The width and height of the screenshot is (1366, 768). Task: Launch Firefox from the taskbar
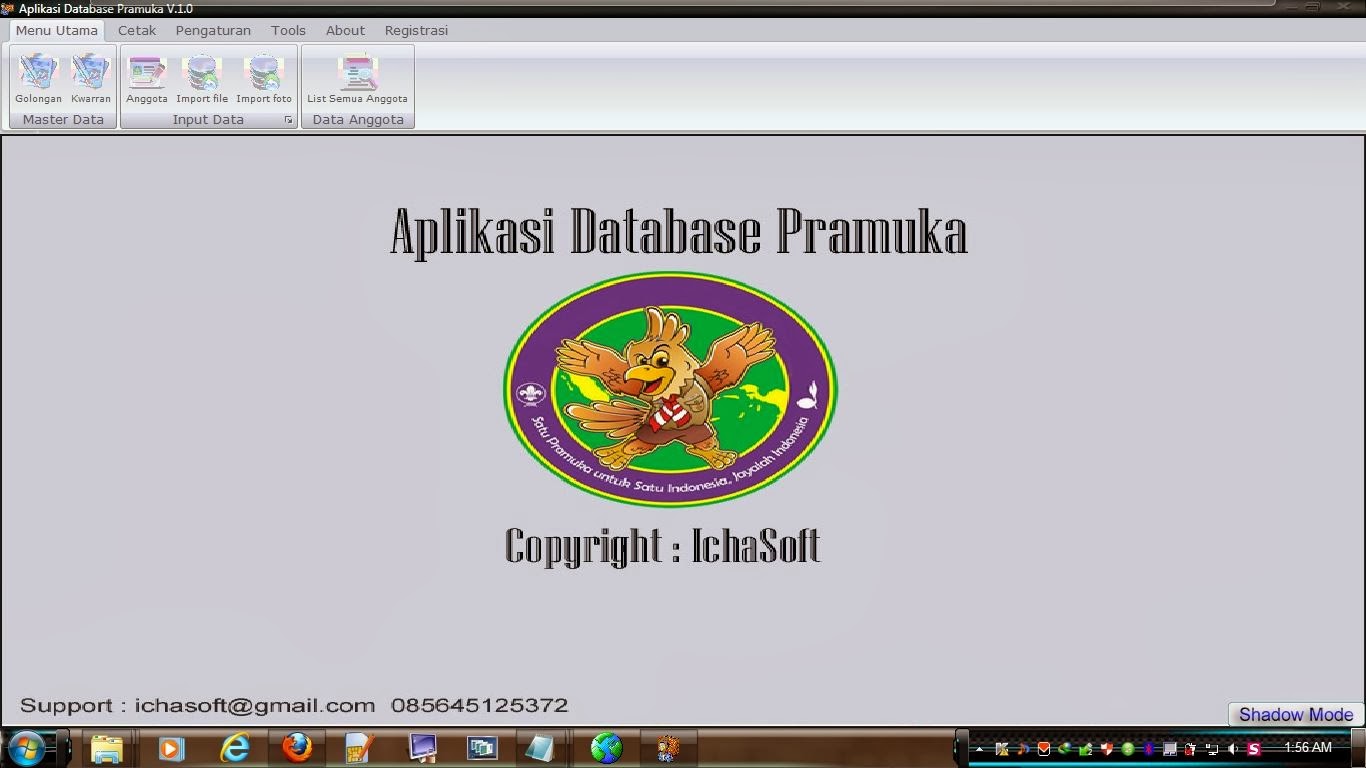pyautogui.click(x=297, y=748)
